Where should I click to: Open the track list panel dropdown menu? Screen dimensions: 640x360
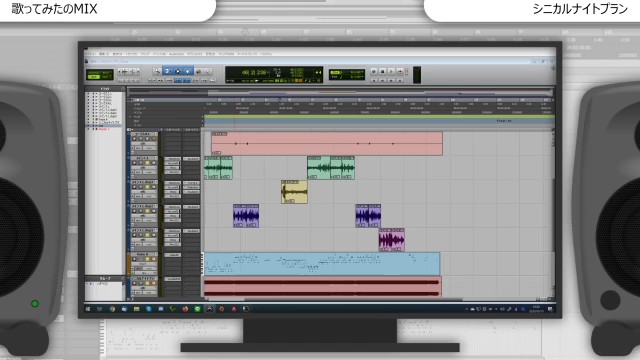[122, 88]
